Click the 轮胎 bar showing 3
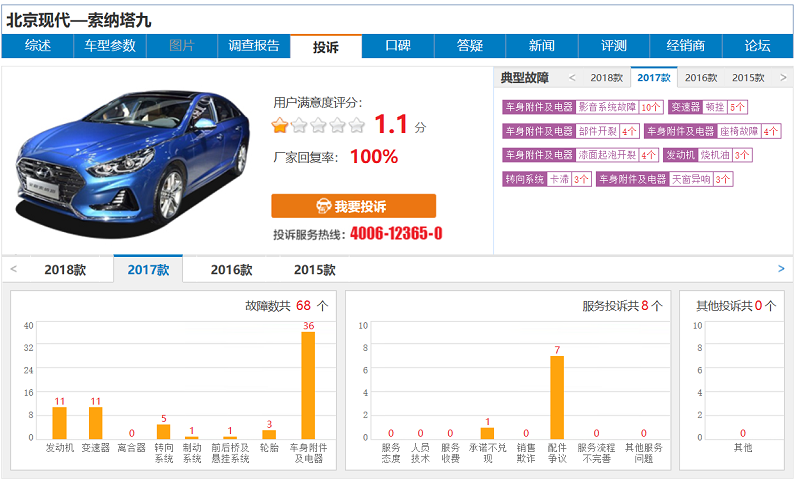 tap(269, 435)
